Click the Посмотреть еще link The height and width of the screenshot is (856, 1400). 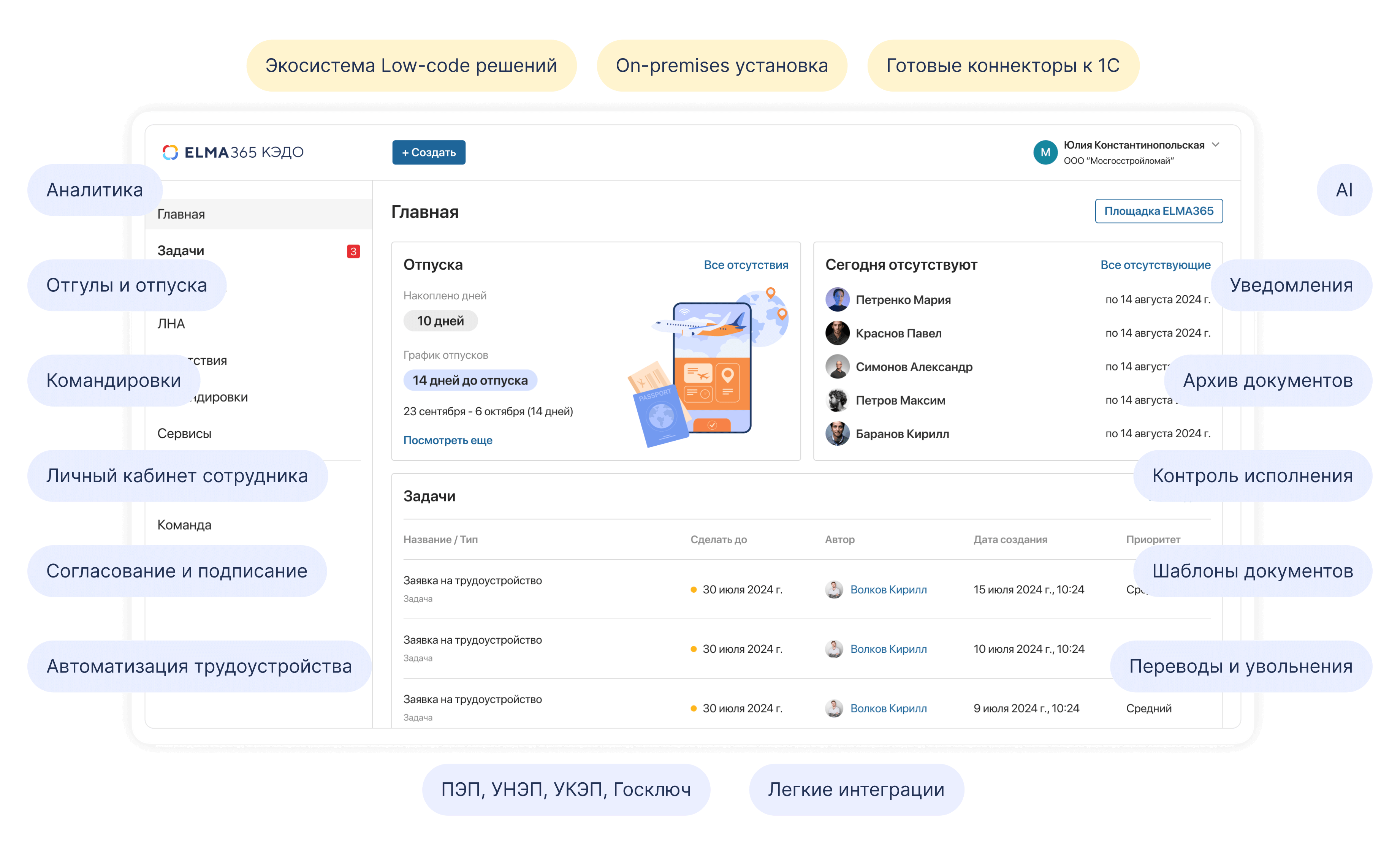point(448,440)
